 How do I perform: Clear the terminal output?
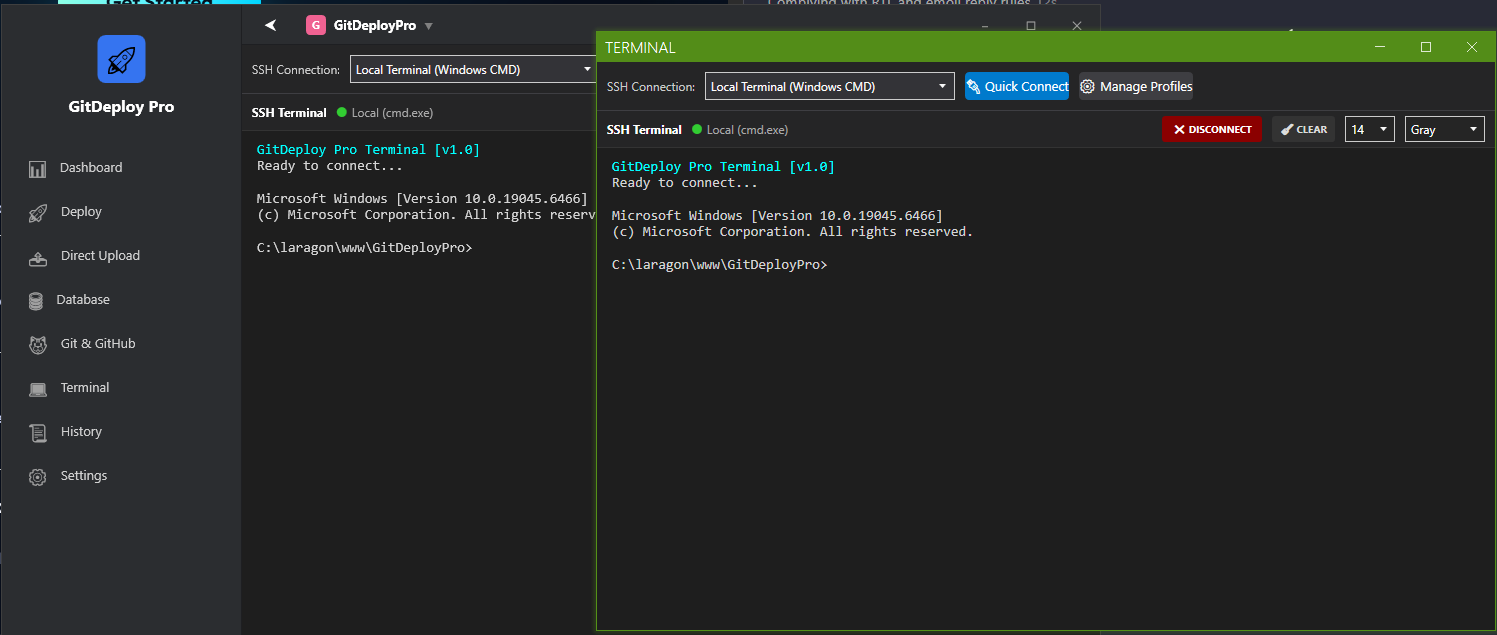[1303, 130]
